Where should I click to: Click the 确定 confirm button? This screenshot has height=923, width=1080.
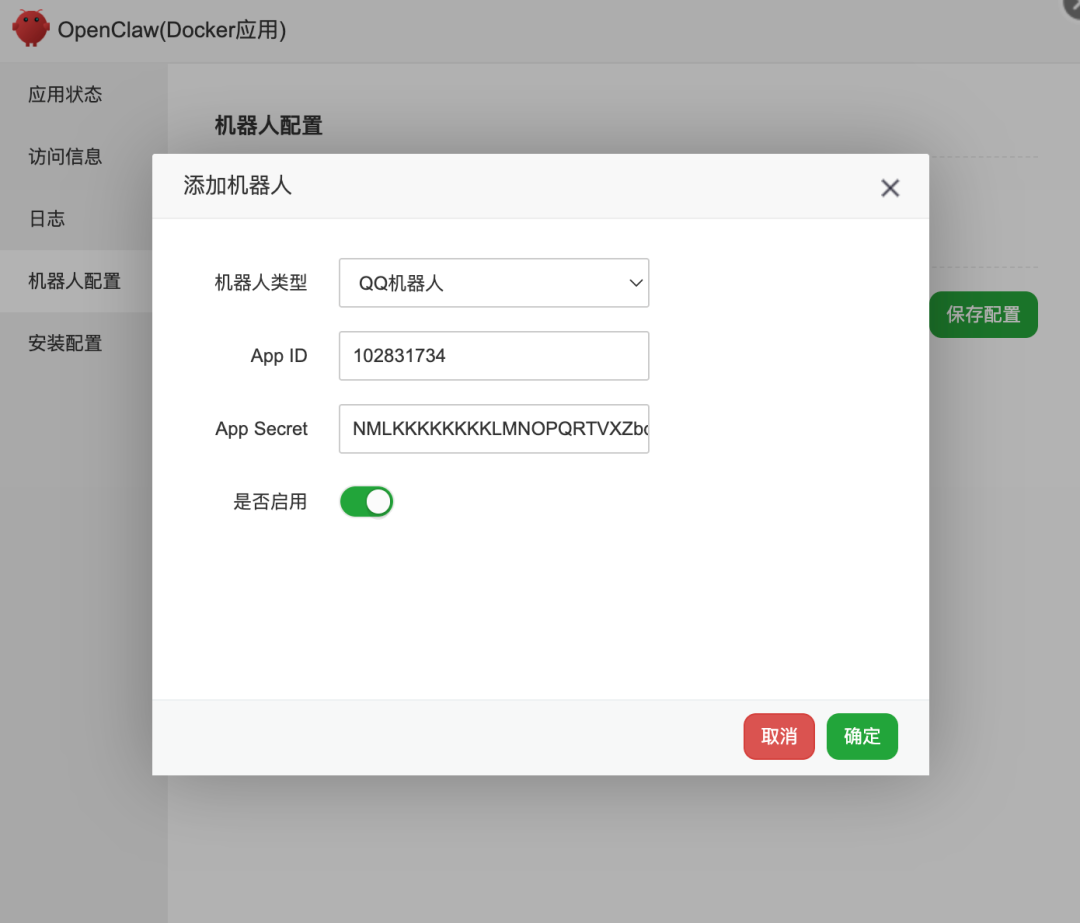coord(861,736)
